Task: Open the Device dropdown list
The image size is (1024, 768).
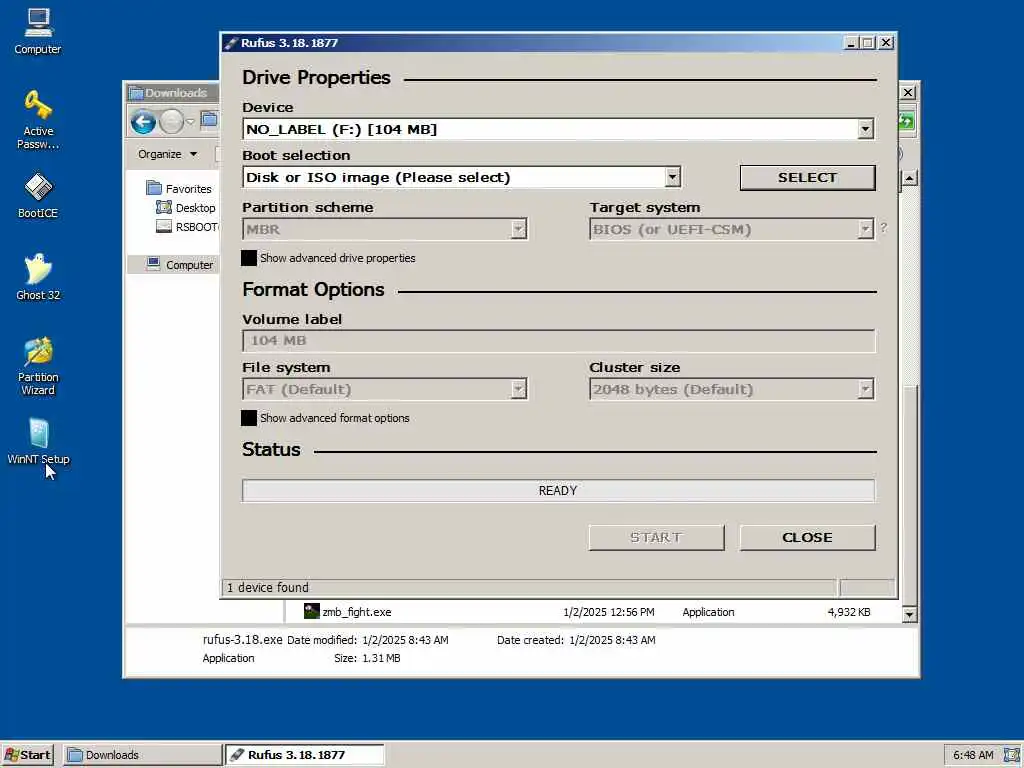Action: (865, 129)
